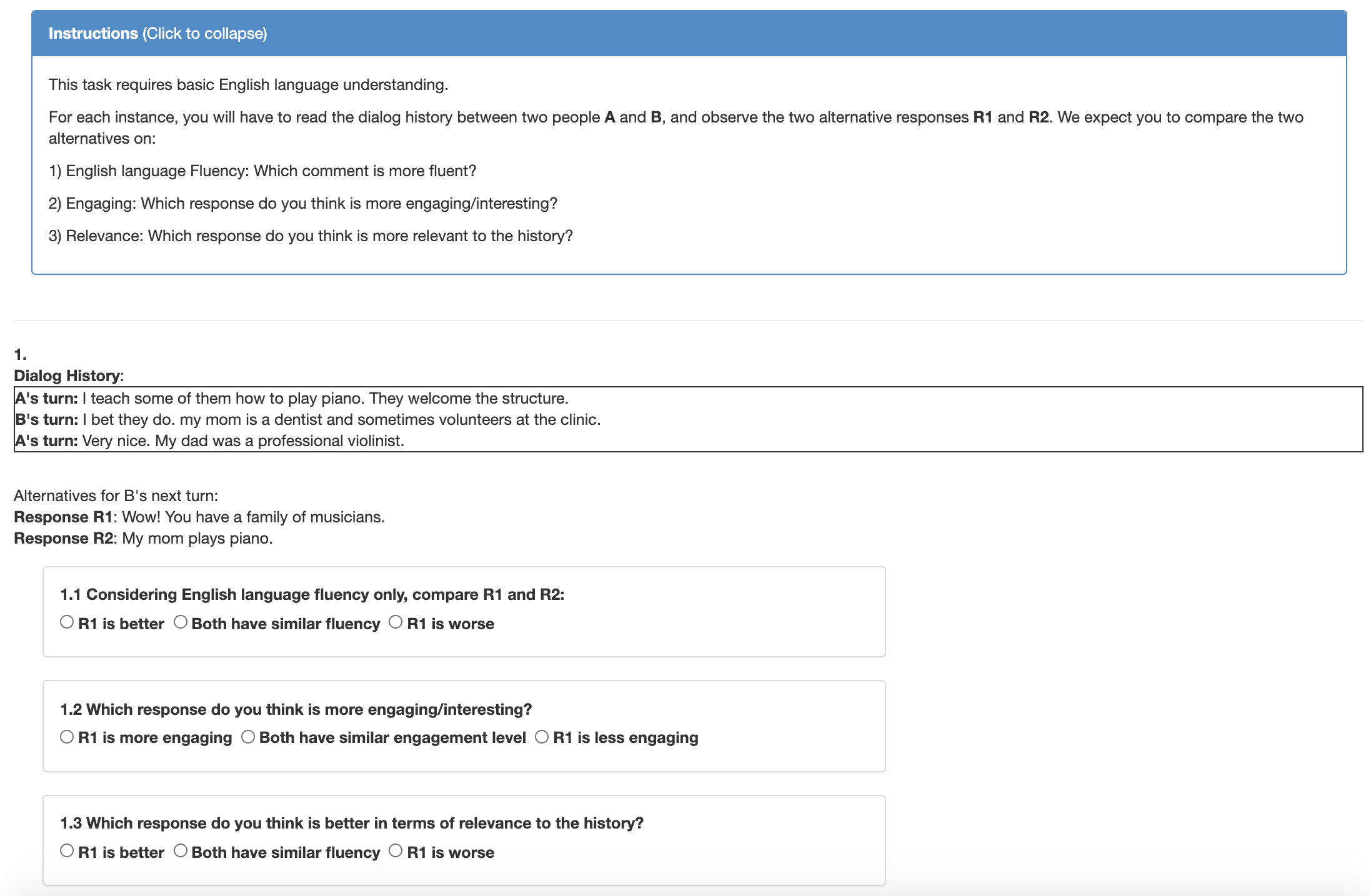The width and height of the screenshot is (1371, 896).
Task: Choose 'R1 is less engaging' radio button
Action: (542, 737)
